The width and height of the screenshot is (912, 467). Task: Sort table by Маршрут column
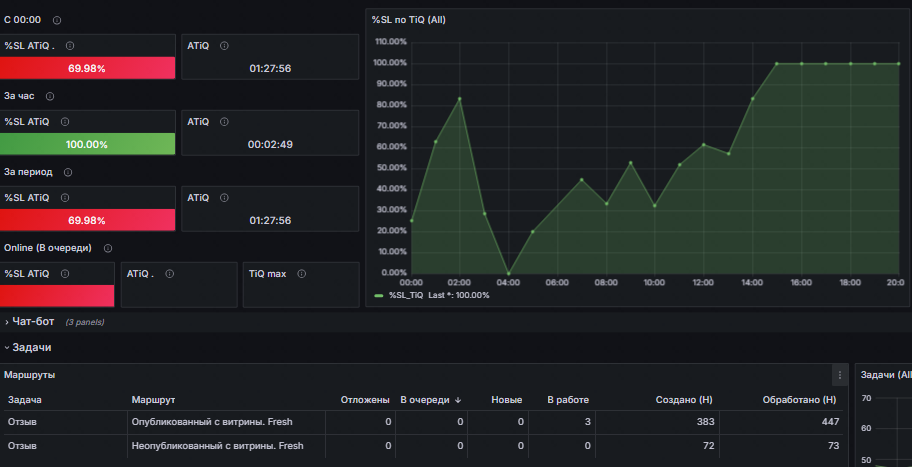[x=154, y=400]
